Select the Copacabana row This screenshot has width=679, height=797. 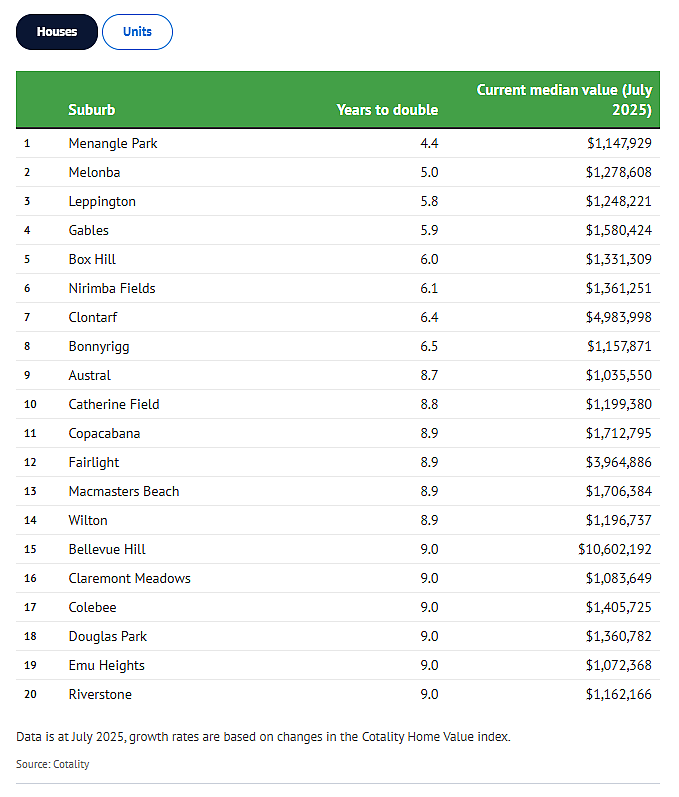tap(338, 433)
